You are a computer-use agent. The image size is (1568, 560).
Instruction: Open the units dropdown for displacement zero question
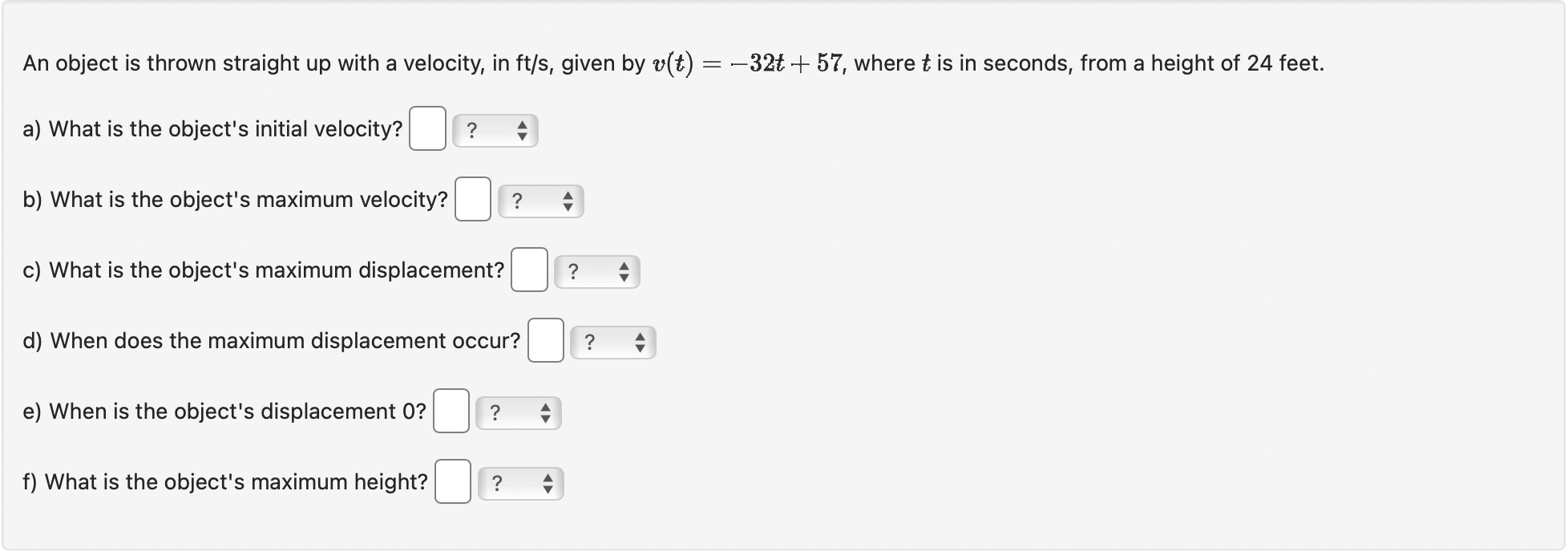[518, 412]
